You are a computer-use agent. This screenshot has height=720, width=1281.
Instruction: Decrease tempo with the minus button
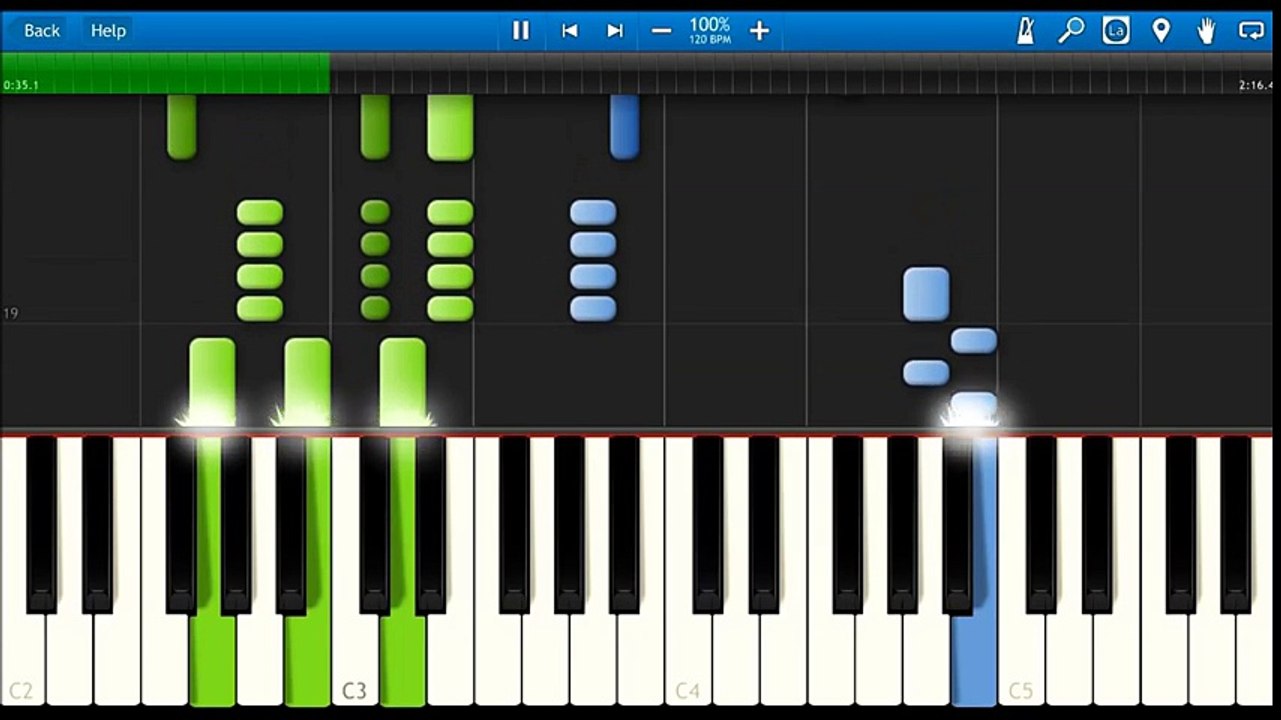tap(661, 31)
